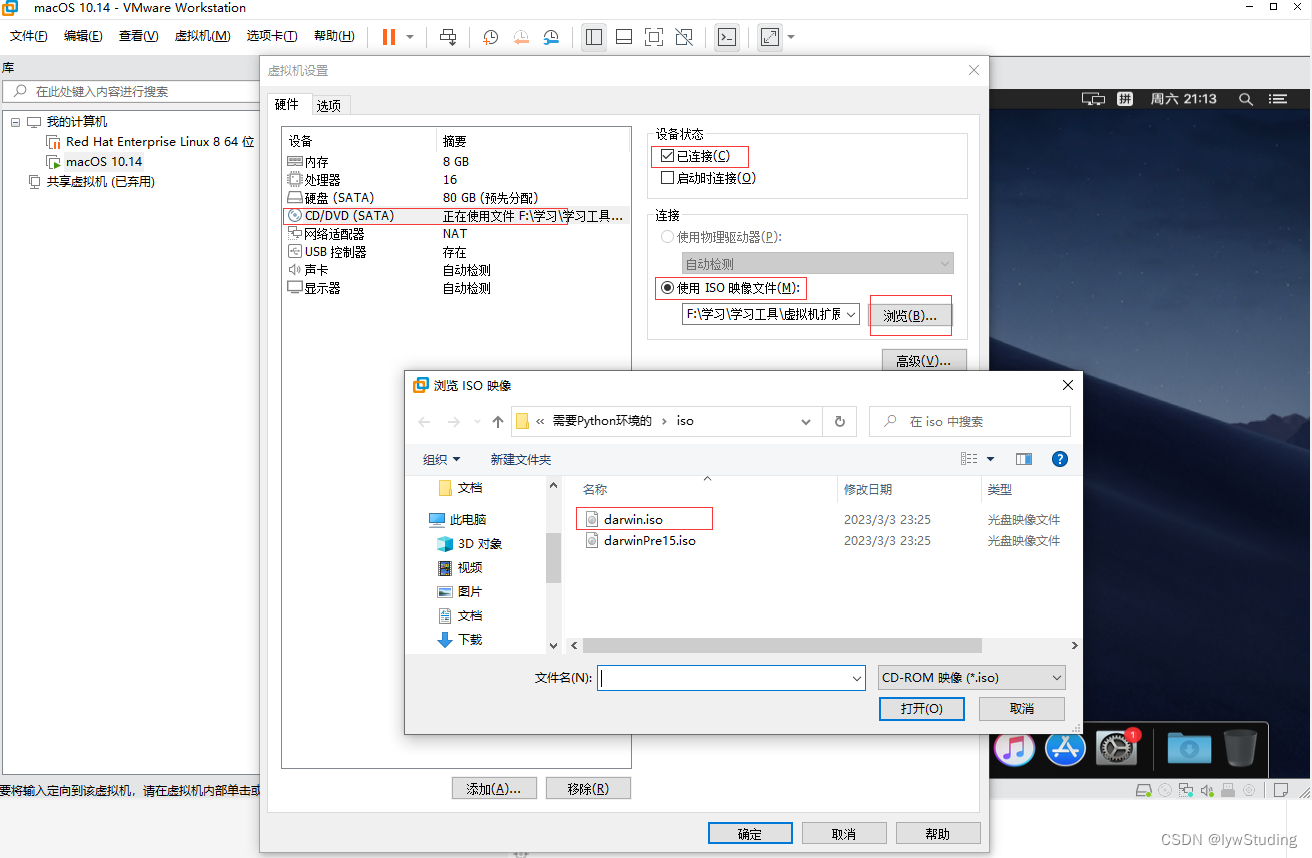Click 帮助 button in settings dialog

938,833
